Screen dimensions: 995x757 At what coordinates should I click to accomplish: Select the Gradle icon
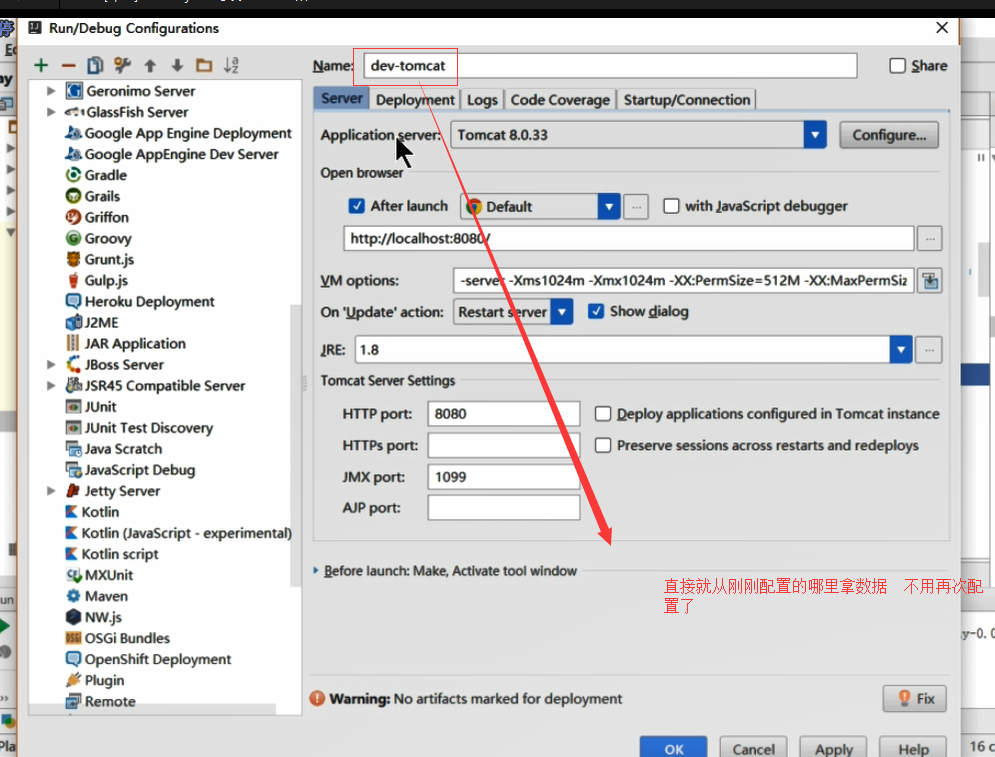point(74,174)
